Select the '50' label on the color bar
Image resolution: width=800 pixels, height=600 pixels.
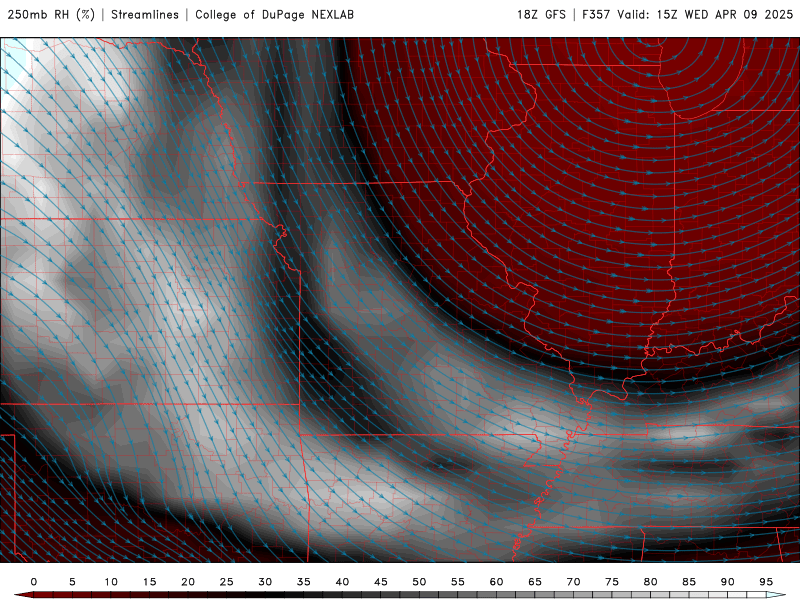[x=419, y=582]
